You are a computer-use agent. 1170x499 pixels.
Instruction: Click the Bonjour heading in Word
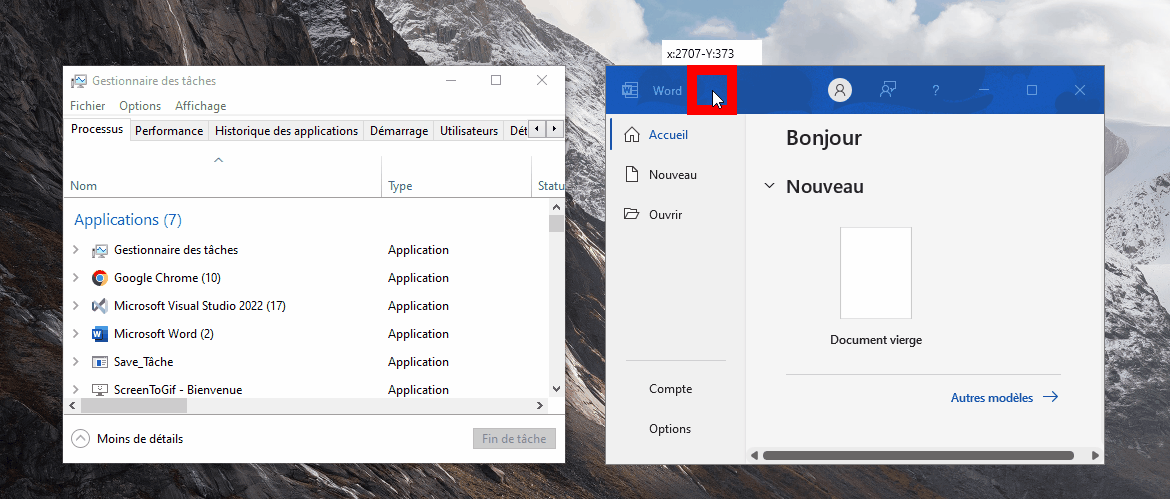pyautogui.click(x=824, y=138)
